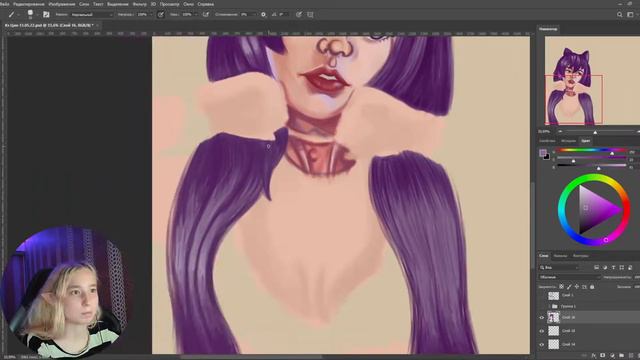The height and width of the screenshot is (360, 640).
Task: Toggle the Brush Settings panel icon
Action: pos(46,14)
